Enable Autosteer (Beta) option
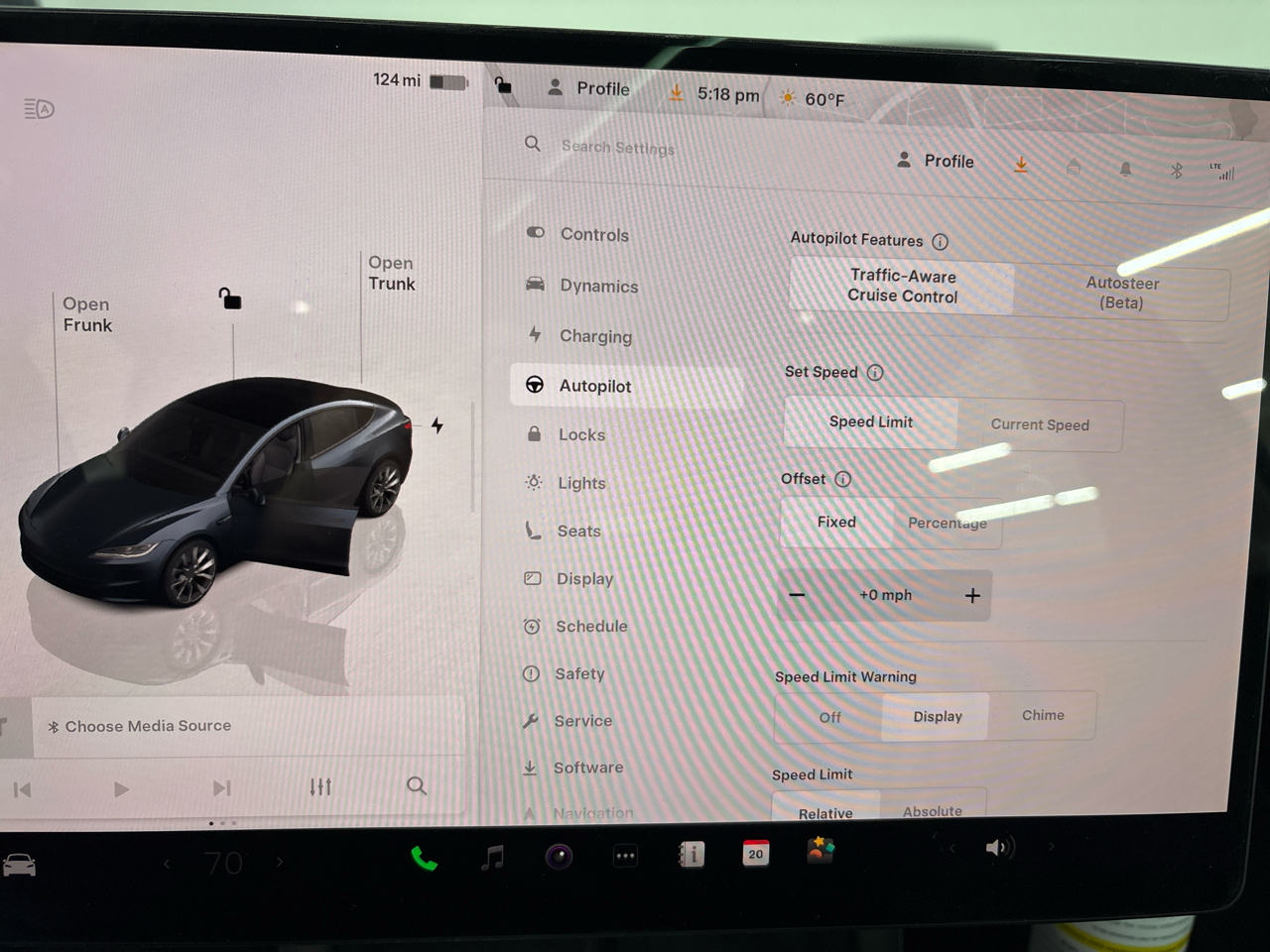Screen dimensions: 1270x952 [1121, 293]
